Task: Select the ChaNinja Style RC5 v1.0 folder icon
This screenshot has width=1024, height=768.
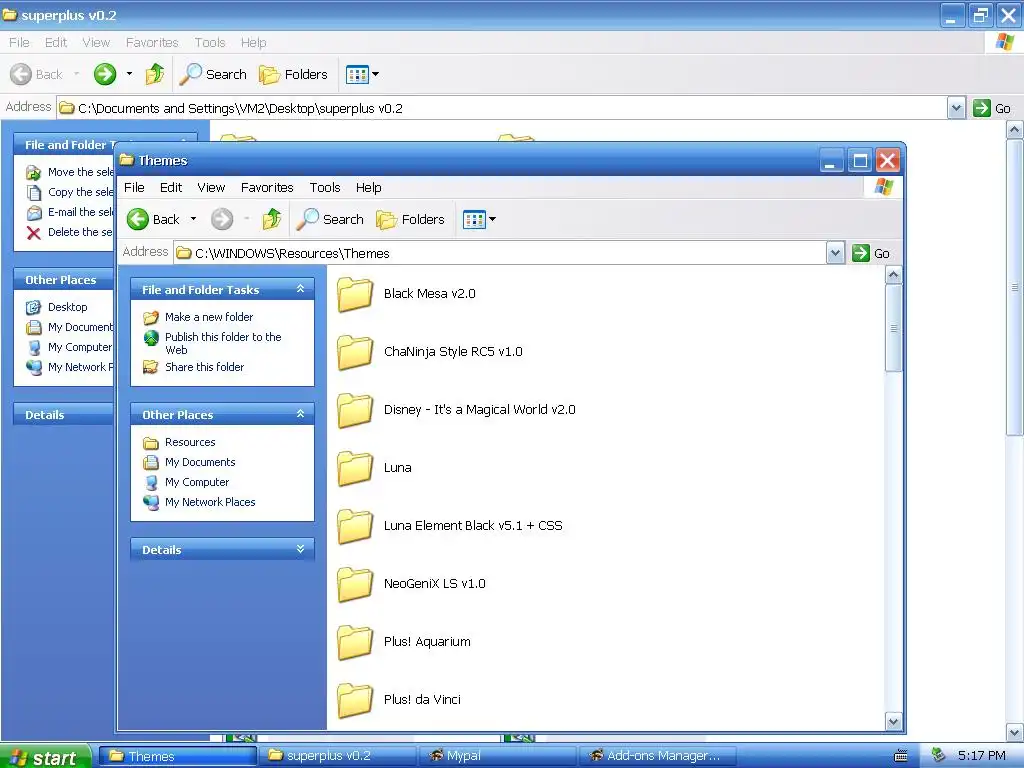Action: (355, 352)
